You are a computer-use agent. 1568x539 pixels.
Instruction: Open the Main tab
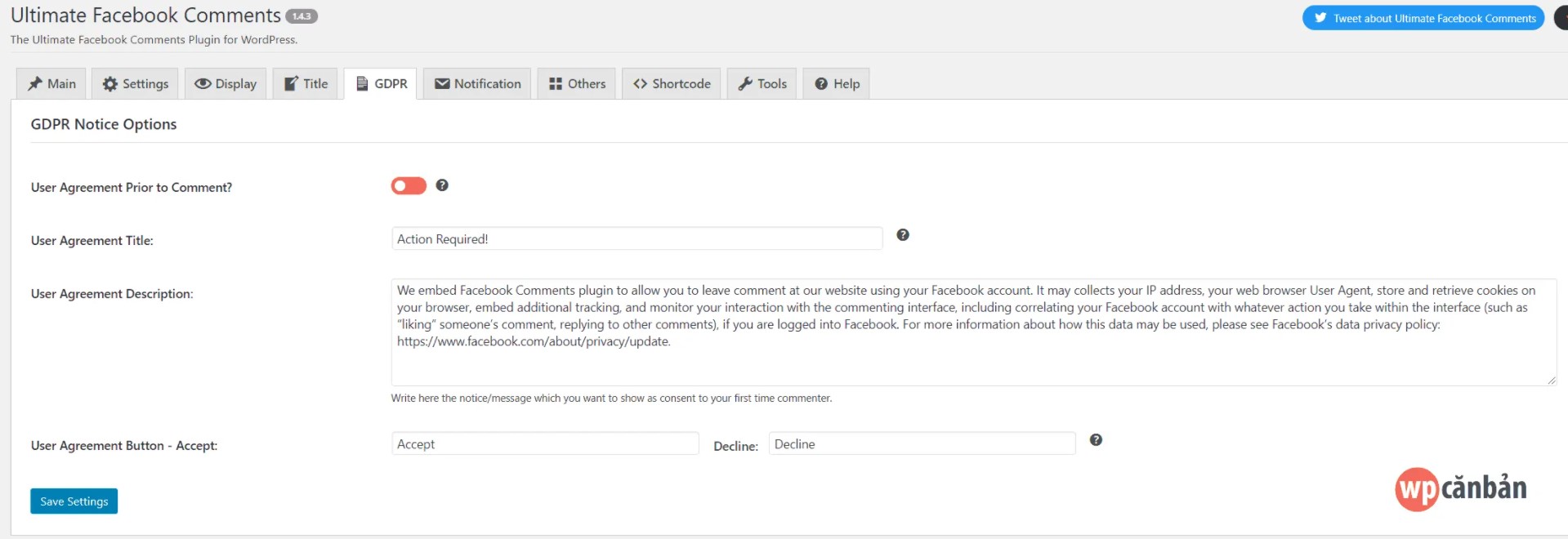[51, 84]
